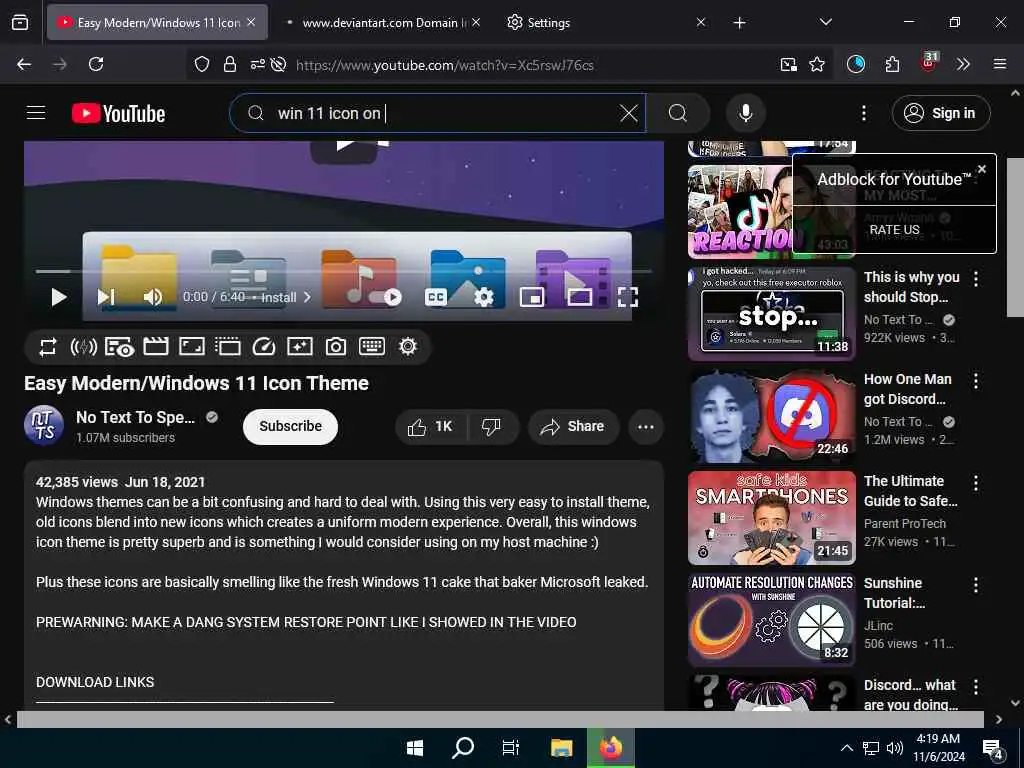Click the Sign in button
This screenshot has height=768, width=1024.
tap(941, 113)
